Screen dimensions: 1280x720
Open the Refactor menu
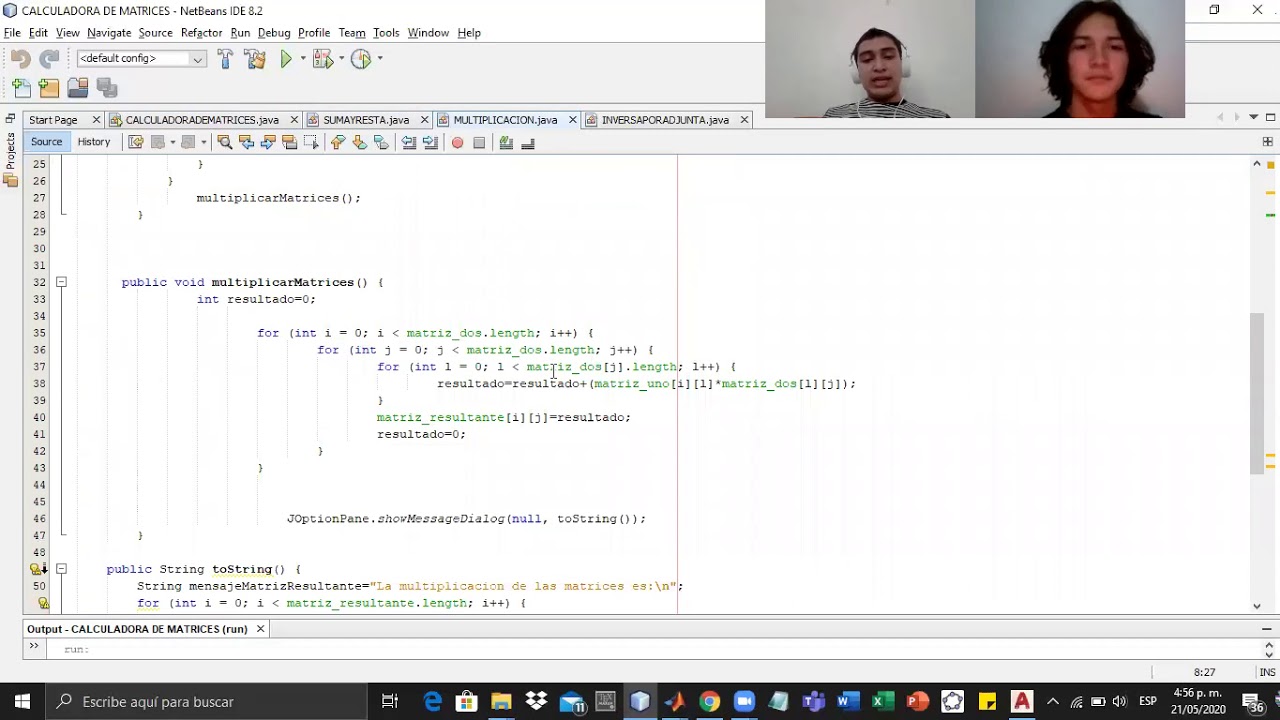click(x=201, y=33)
